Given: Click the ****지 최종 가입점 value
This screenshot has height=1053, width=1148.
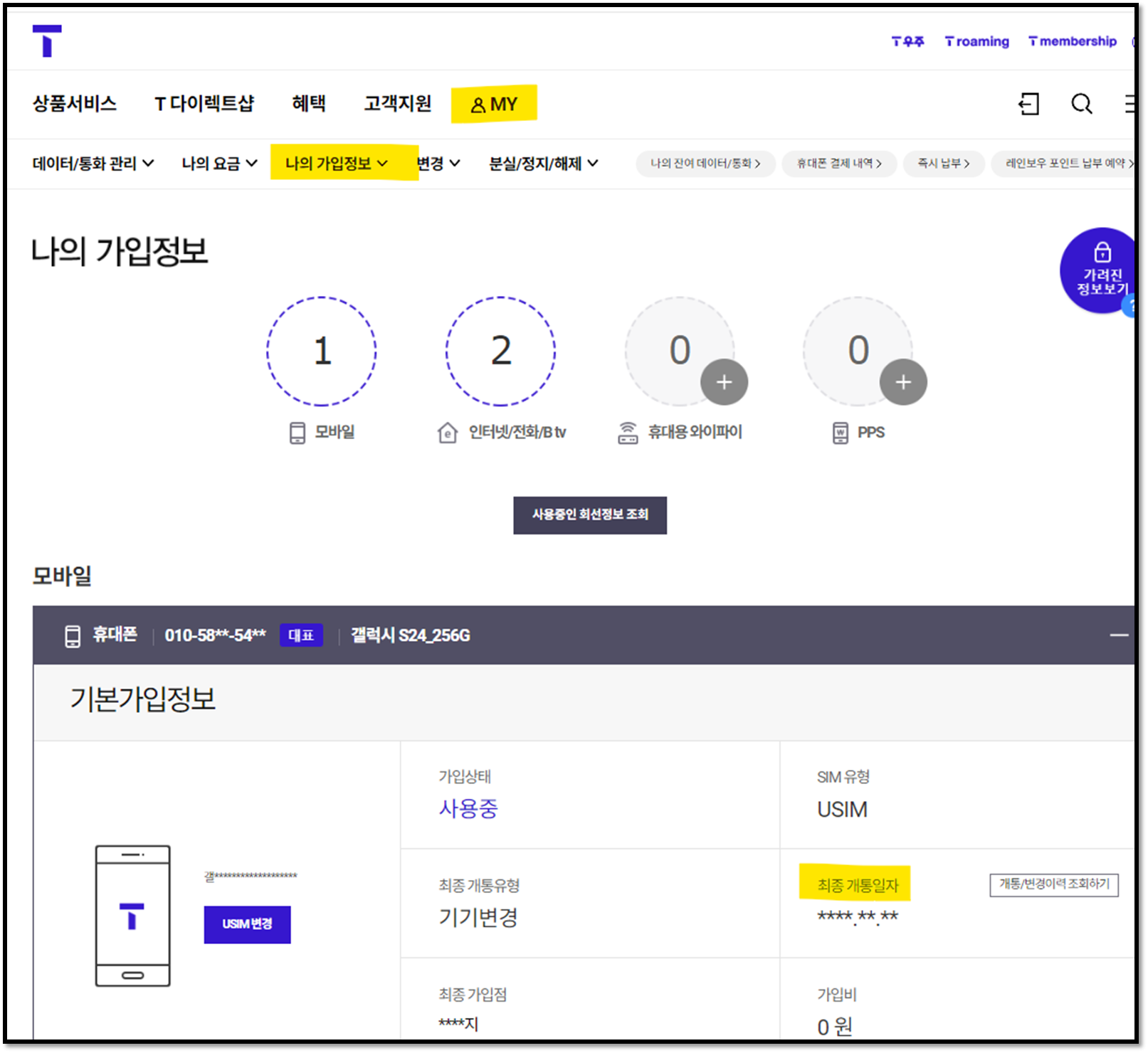Looking at the screenshot, I should 458,1025.
